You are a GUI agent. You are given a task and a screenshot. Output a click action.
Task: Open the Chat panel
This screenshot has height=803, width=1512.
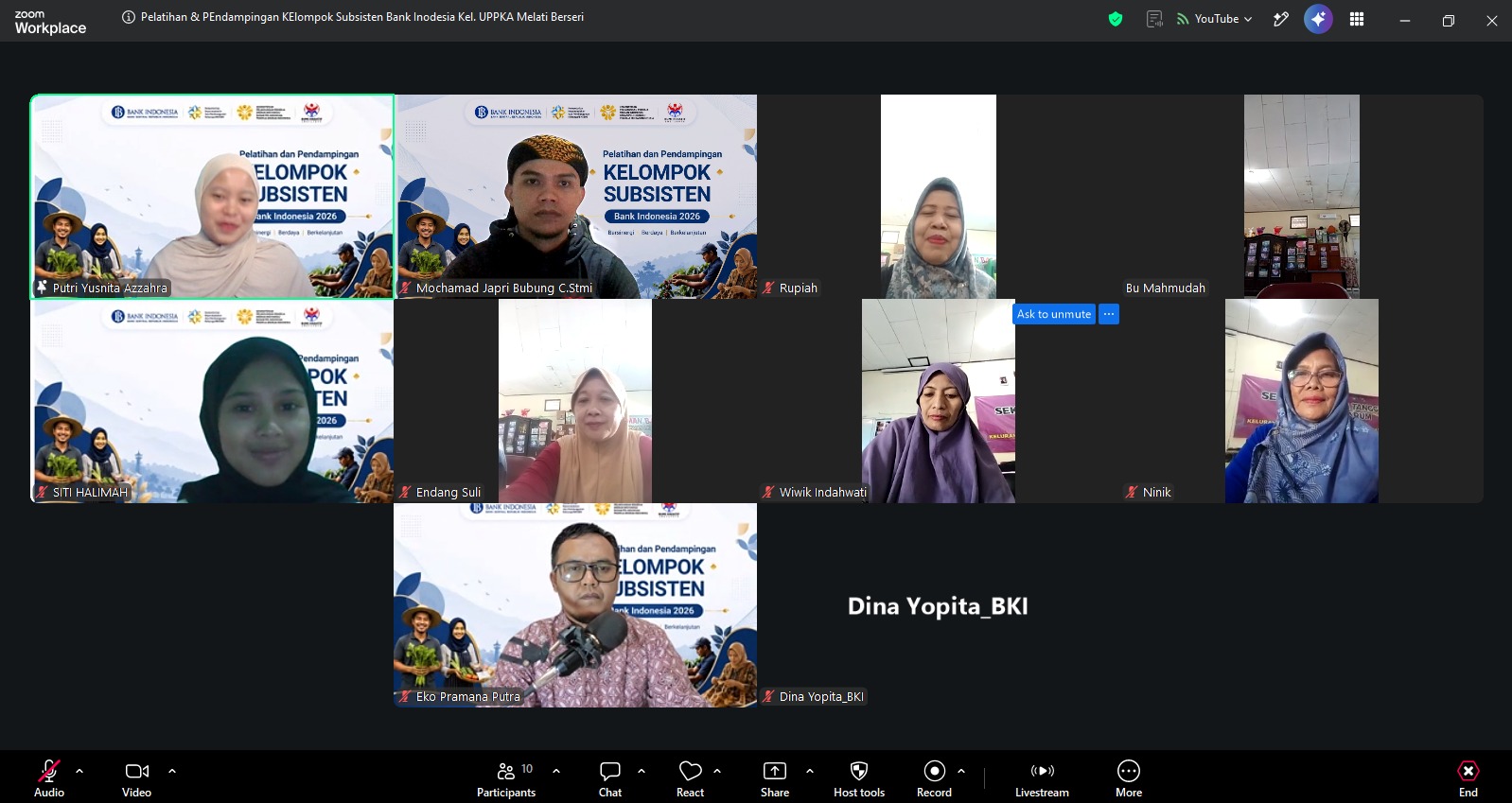click(610, 779)
